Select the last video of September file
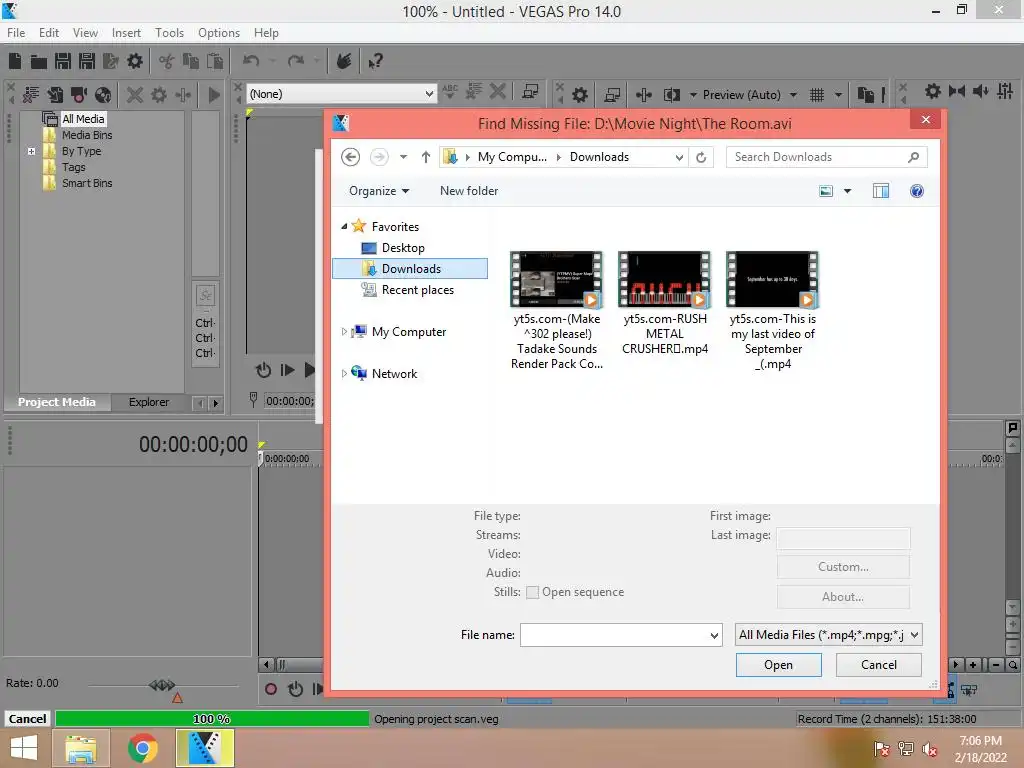This screenshot has height=768, width=1024. (773, 312)
